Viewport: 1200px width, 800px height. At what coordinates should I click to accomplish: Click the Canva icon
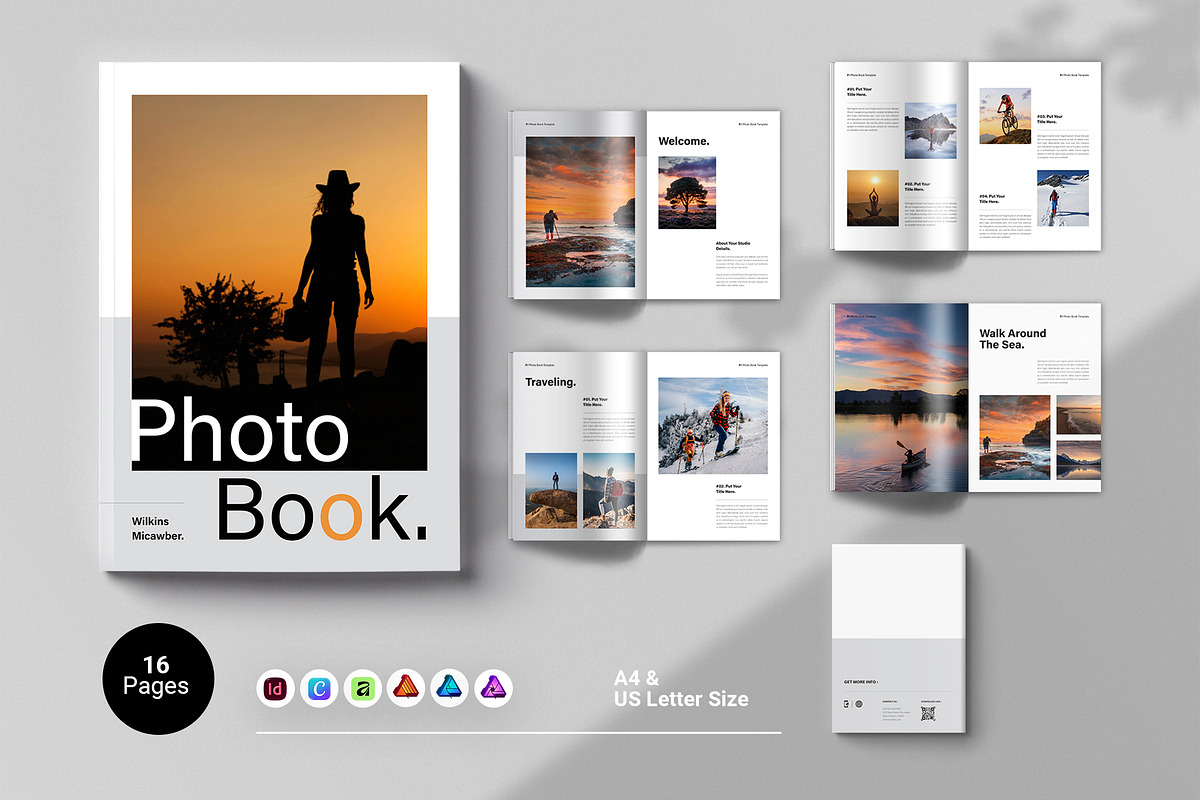[x=319, y=688]
